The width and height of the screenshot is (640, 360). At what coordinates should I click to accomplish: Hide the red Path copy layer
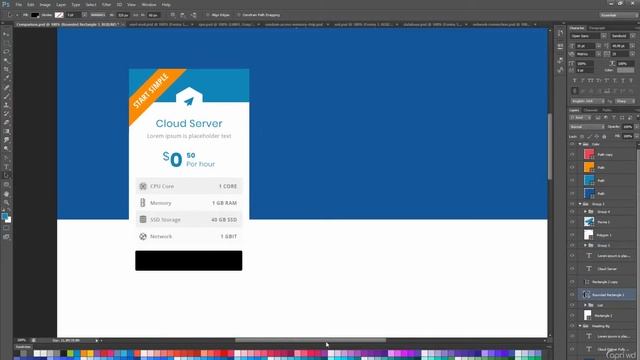click(572, 154)
